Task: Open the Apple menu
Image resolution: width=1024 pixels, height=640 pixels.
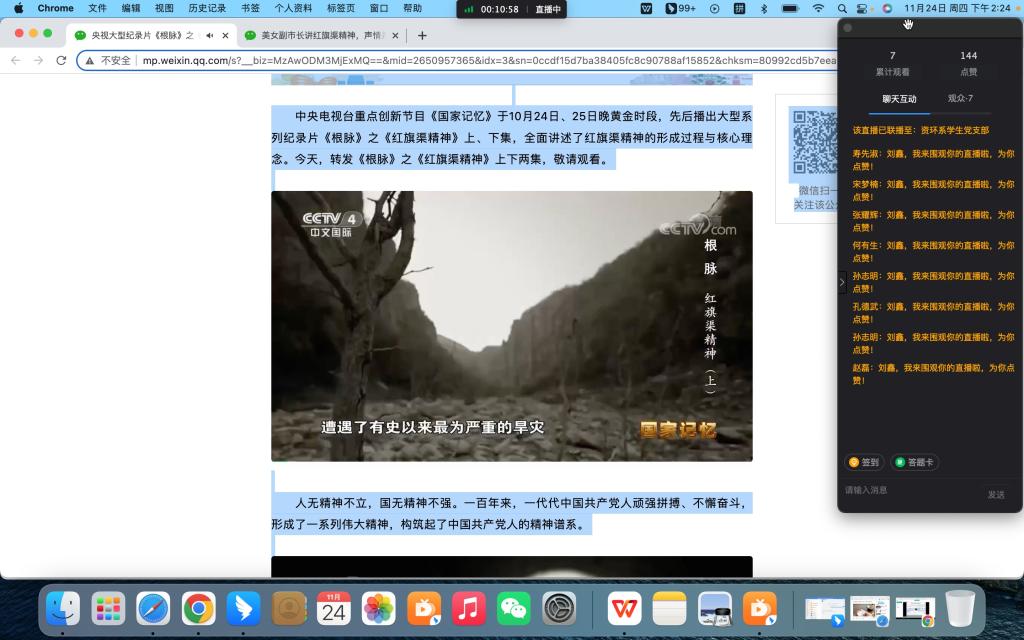Action: click(x=18, y=8)
